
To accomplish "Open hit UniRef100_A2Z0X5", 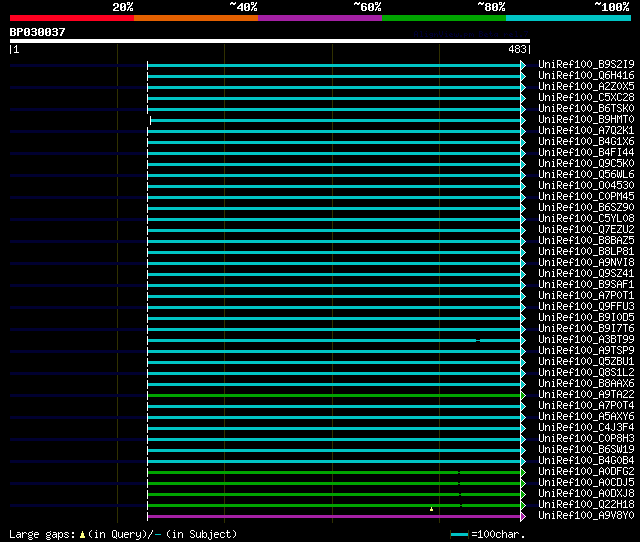I will (586, 87).
